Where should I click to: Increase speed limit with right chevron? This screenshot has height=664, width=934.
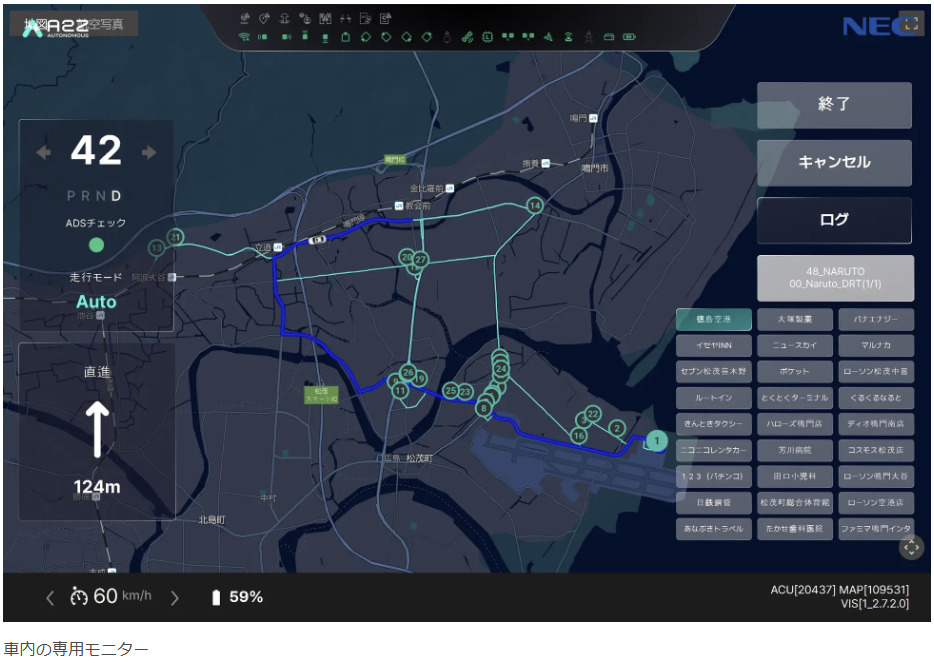tap(175, 598)
